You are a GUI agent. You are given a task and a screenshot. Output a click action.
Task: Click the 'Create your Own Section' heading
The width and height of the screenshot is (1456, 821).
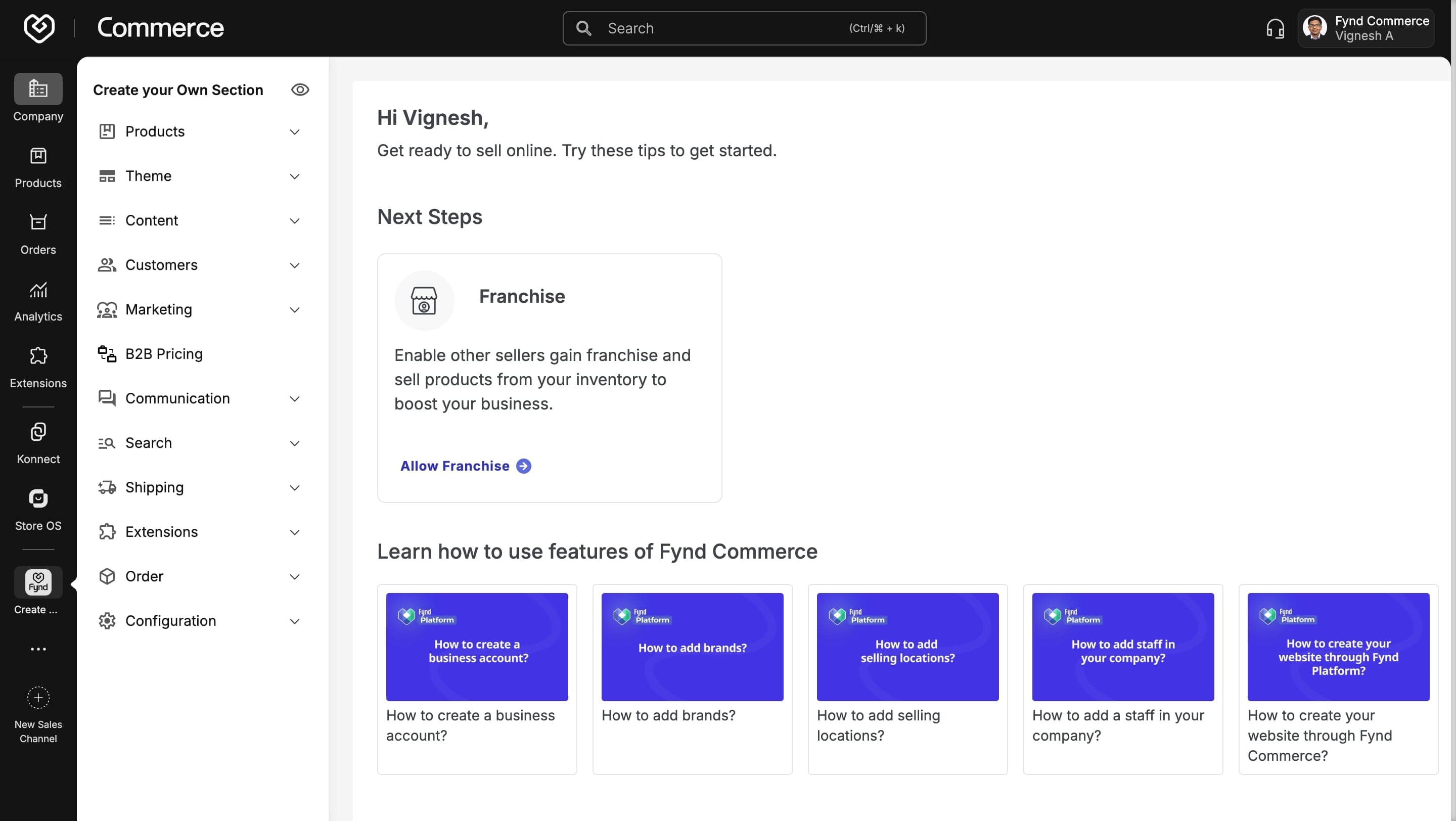(178, 90)
